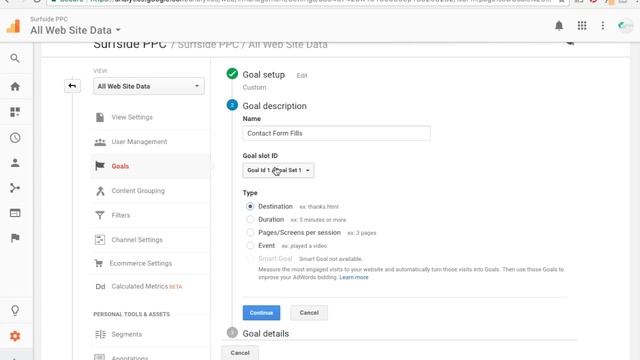Click the Goal details step heading
640x360 pixels.
pos(266,333)
